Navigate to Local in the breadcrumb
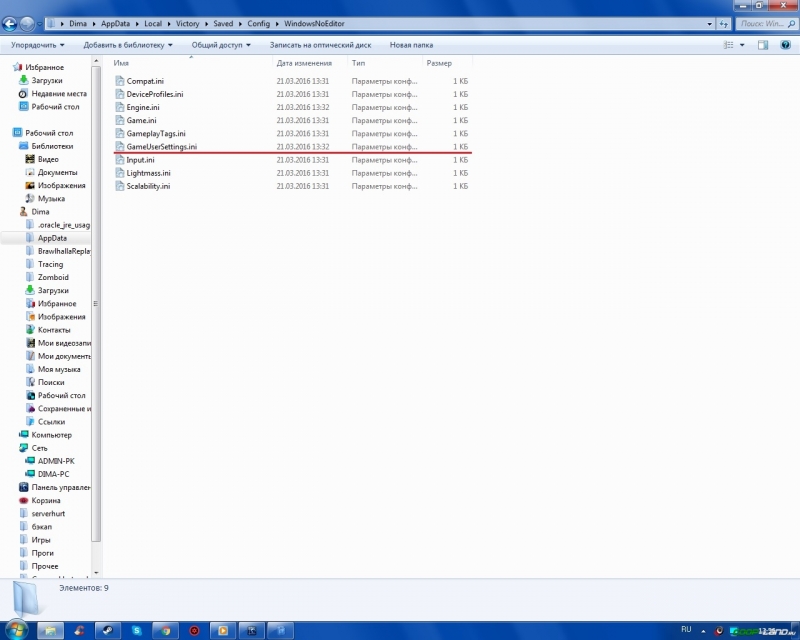The height and width of the screenshot is (640, 800). (153, 23)
